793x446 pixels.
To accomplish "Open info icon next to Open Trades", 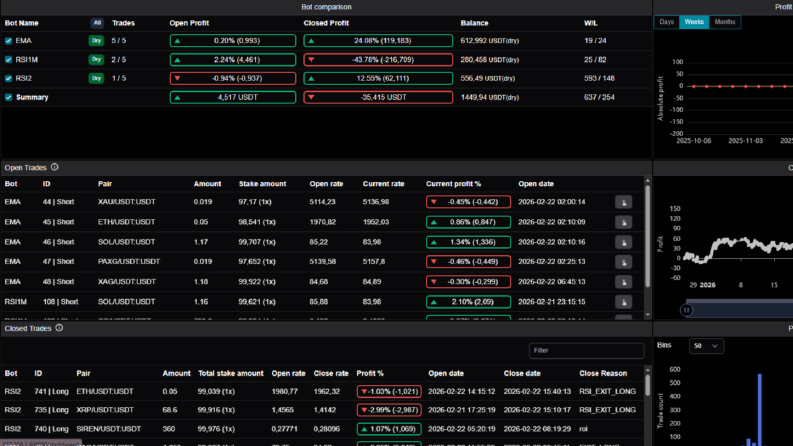I will [55, 167].
